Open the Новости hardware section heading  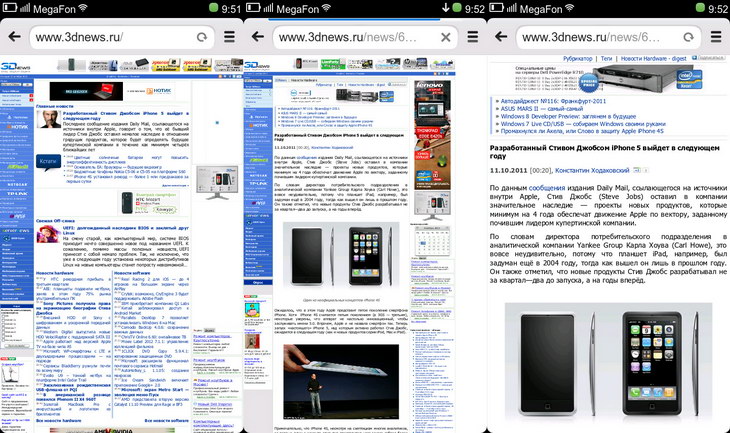point(54,273)
